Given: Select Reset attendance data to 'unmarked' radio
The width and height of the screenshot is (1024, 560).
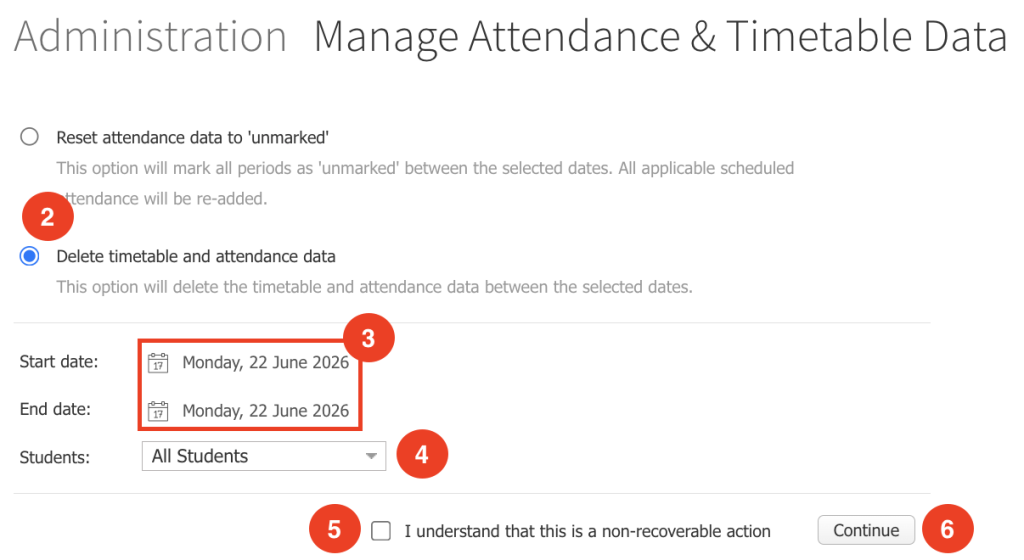Looking at the screenshot, I should point(29,137).
